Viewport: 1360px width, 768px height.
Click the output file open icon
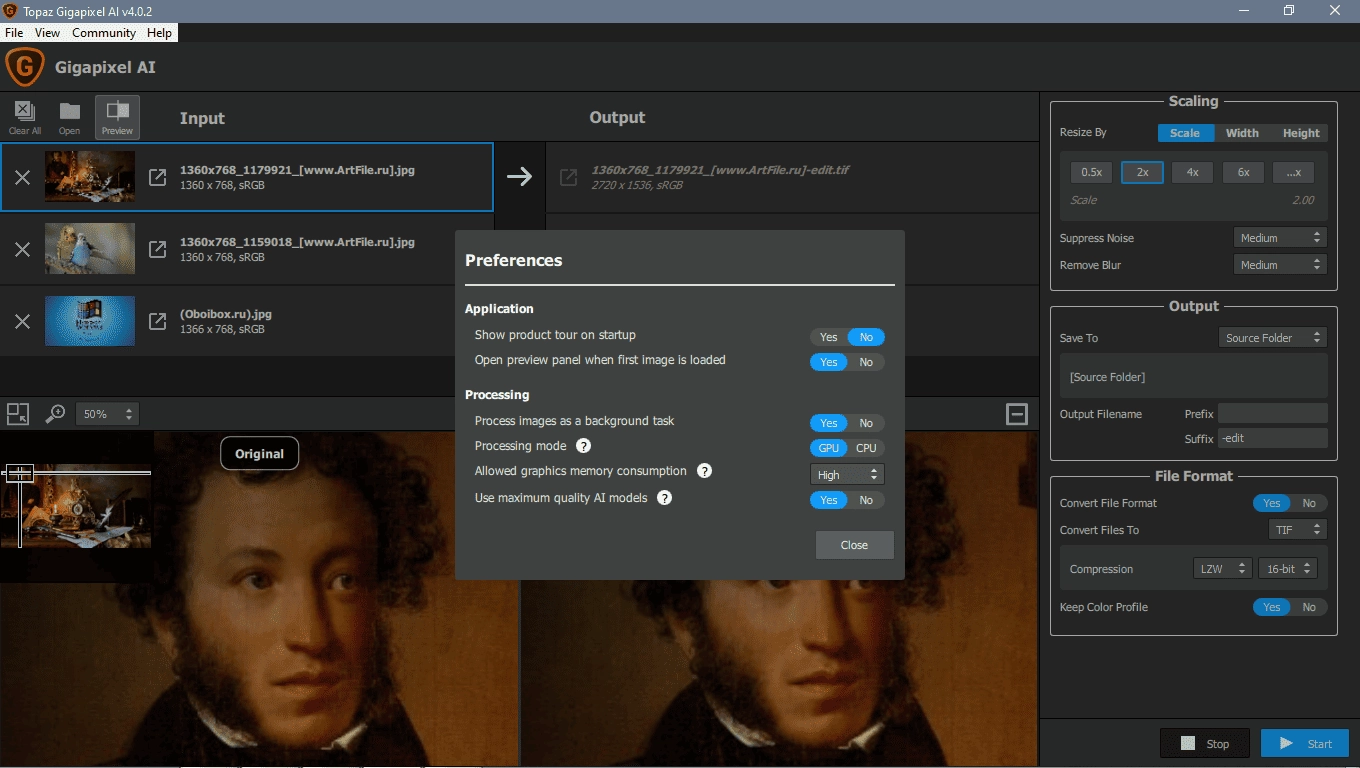tap(568, 177)
